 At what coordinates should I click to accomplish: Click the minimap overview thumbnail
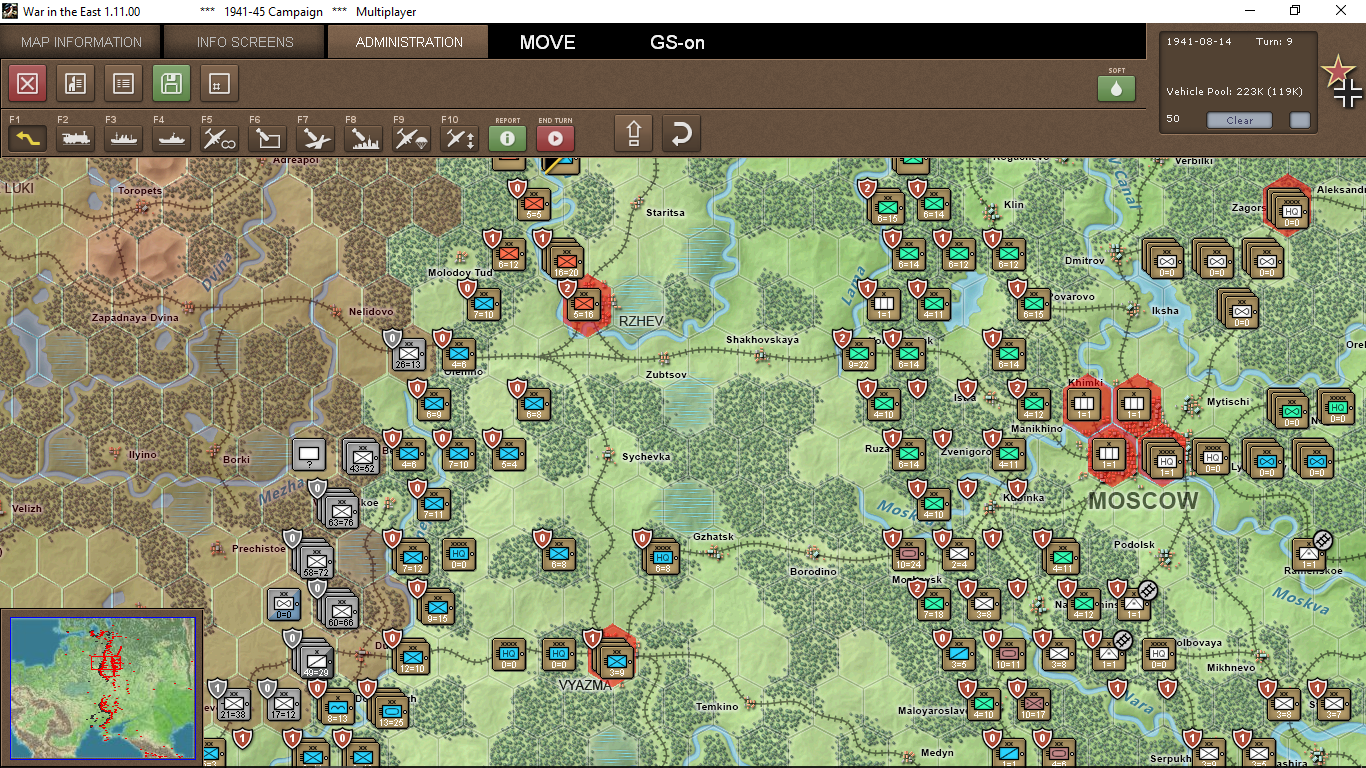[x=103, y=687]
